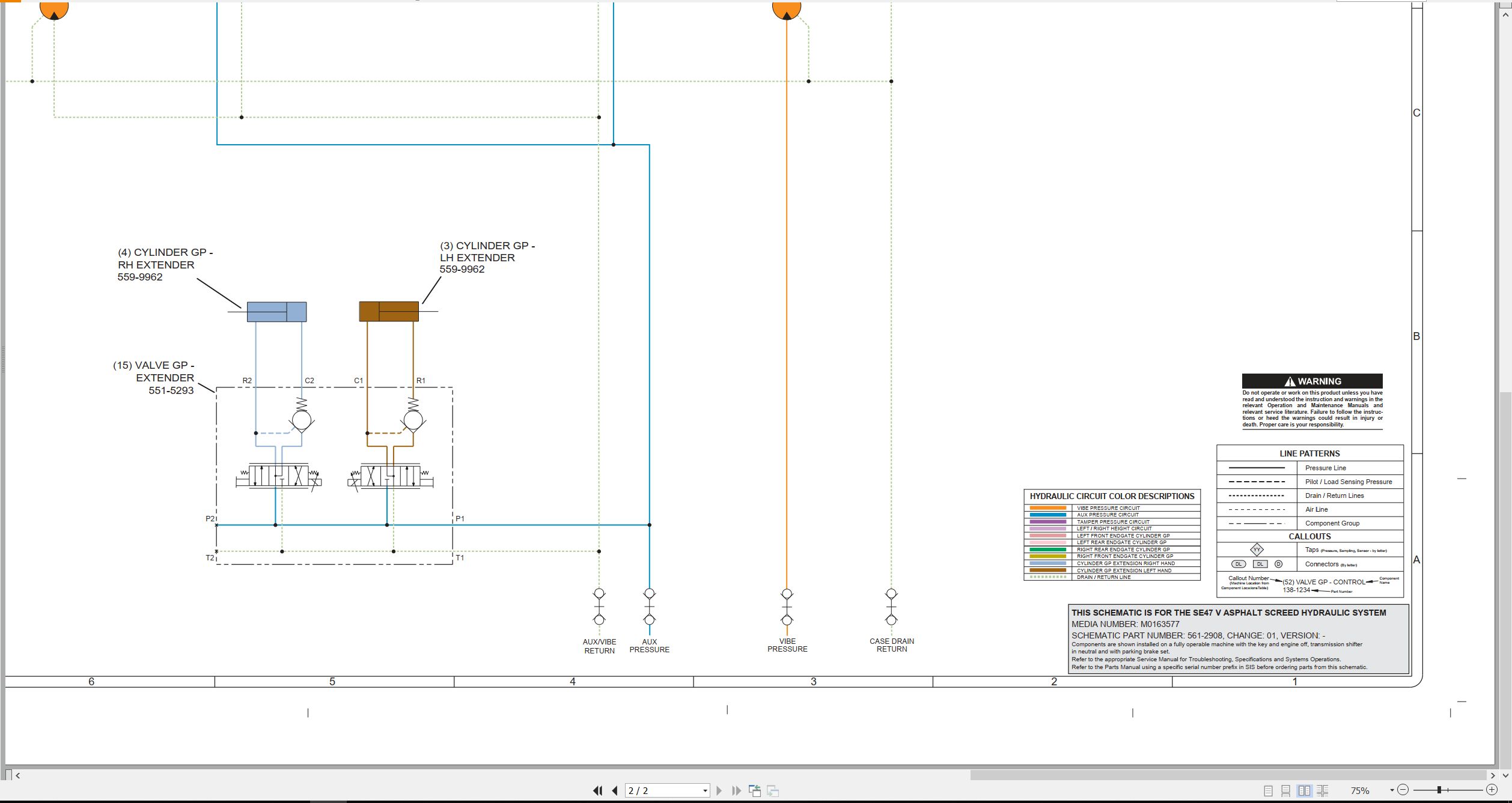The height and width of the screenshot is (803, 1512).
Task: Click the vertical scrollbar thumb
Action: pyautogui.click(x=1505, y=580)
